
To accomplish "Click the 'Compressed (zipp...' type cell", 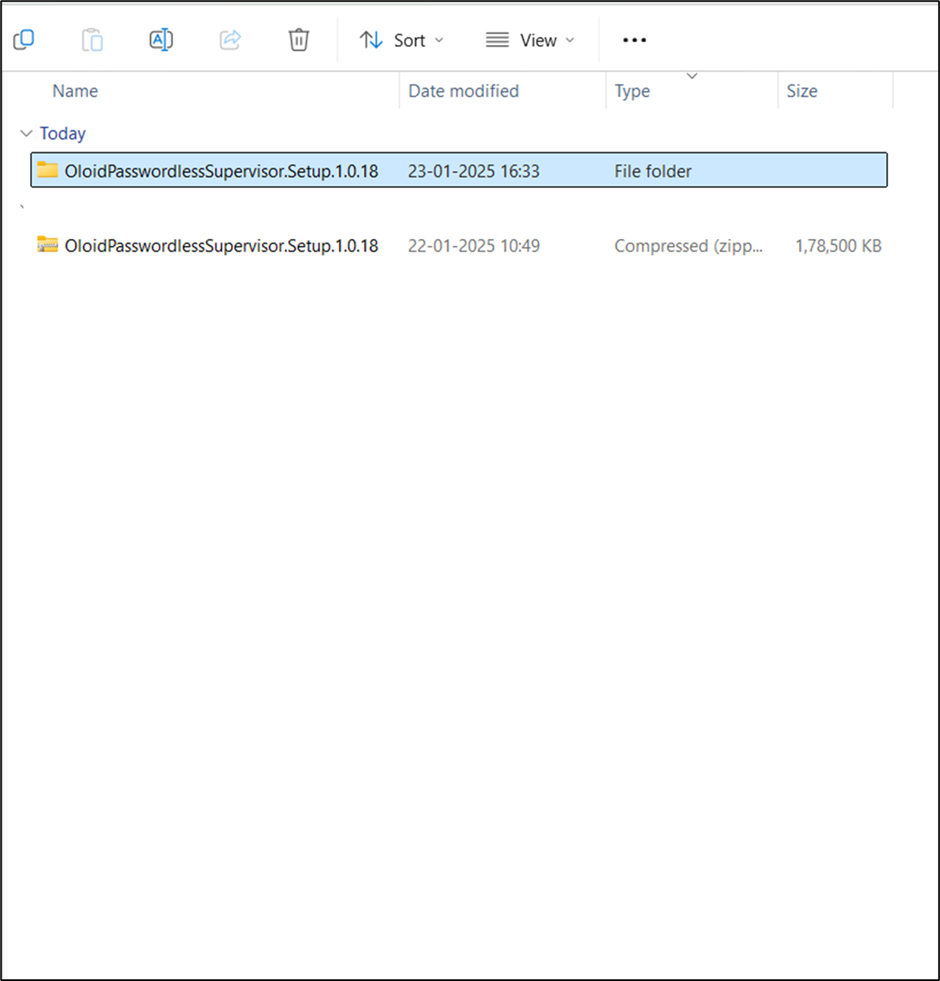I will coord(688,245).
